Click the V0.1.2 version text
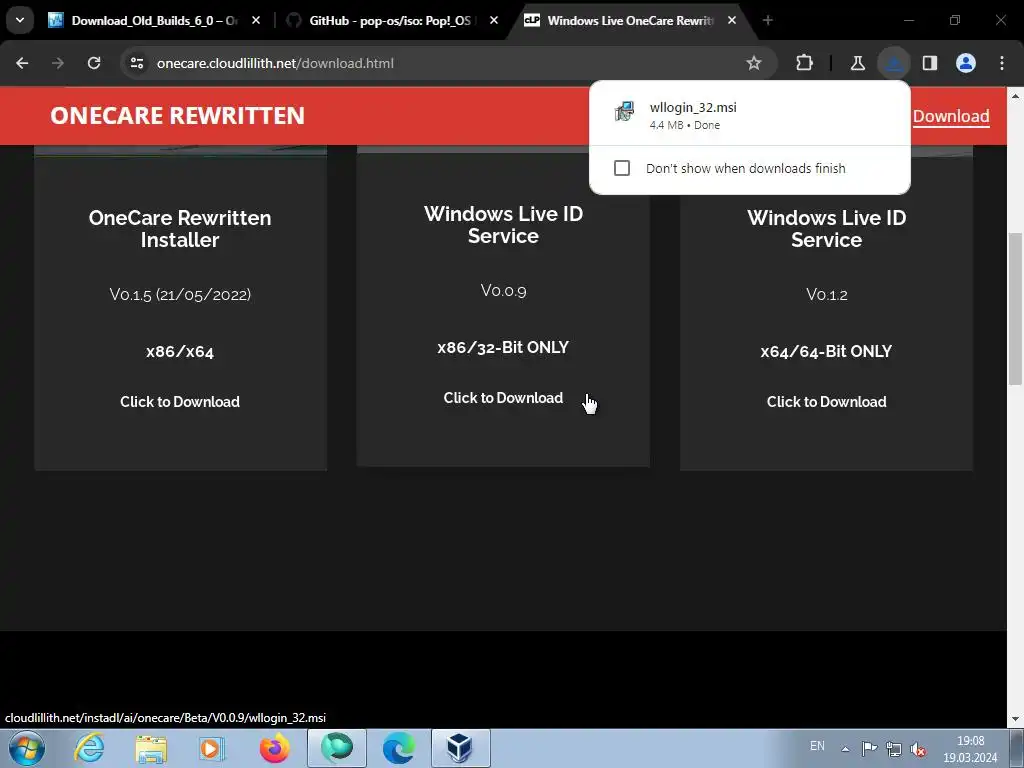This screenshot has height=768, width=1024. (826, 295)
